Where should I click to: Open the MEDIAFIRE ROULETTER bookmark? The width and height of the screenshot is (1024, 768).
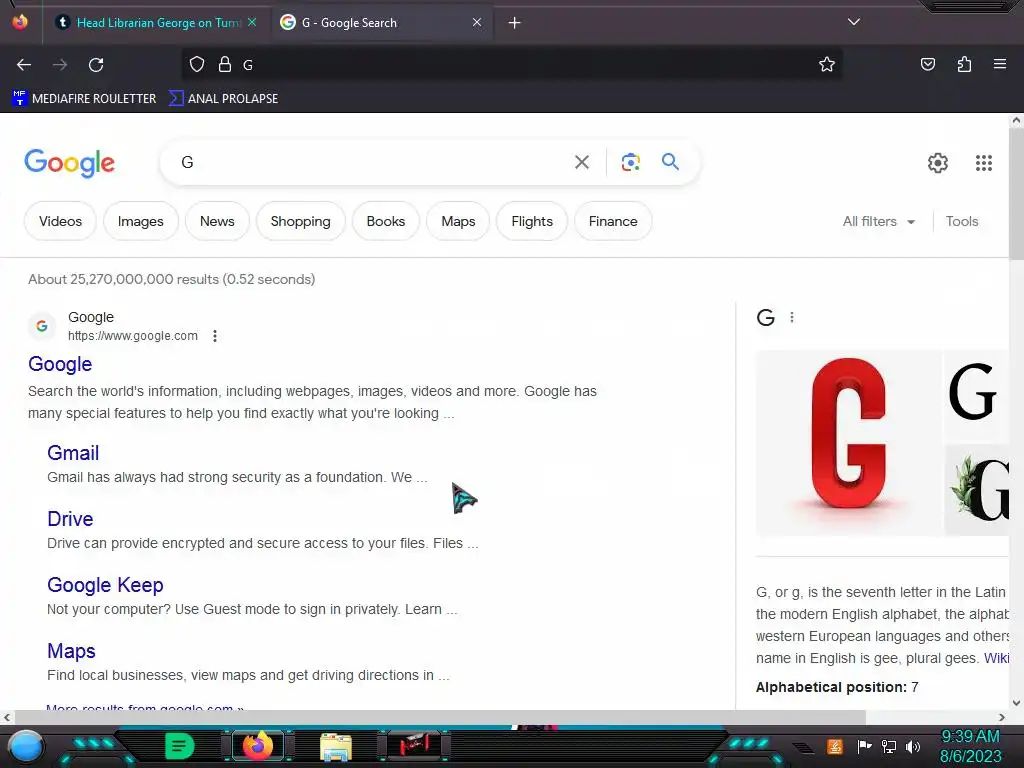point(84,99)
